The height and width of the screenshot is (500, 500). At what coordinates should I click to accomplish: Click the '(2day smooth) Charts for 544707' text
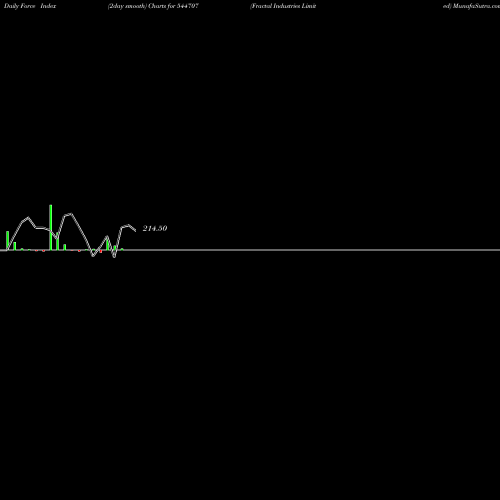(153, 6)
